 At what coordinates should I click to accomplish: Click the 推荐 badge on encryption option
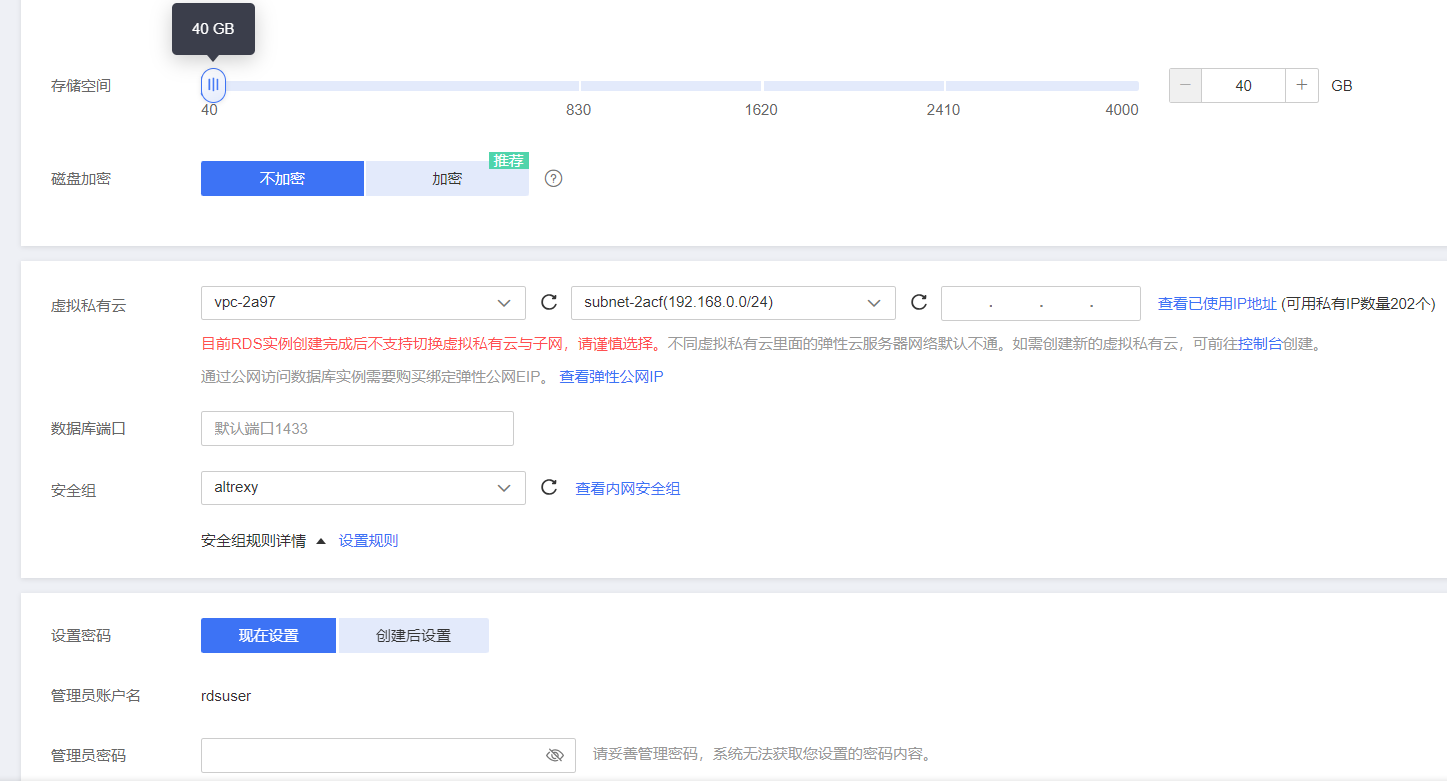click(x=509, y=160)
